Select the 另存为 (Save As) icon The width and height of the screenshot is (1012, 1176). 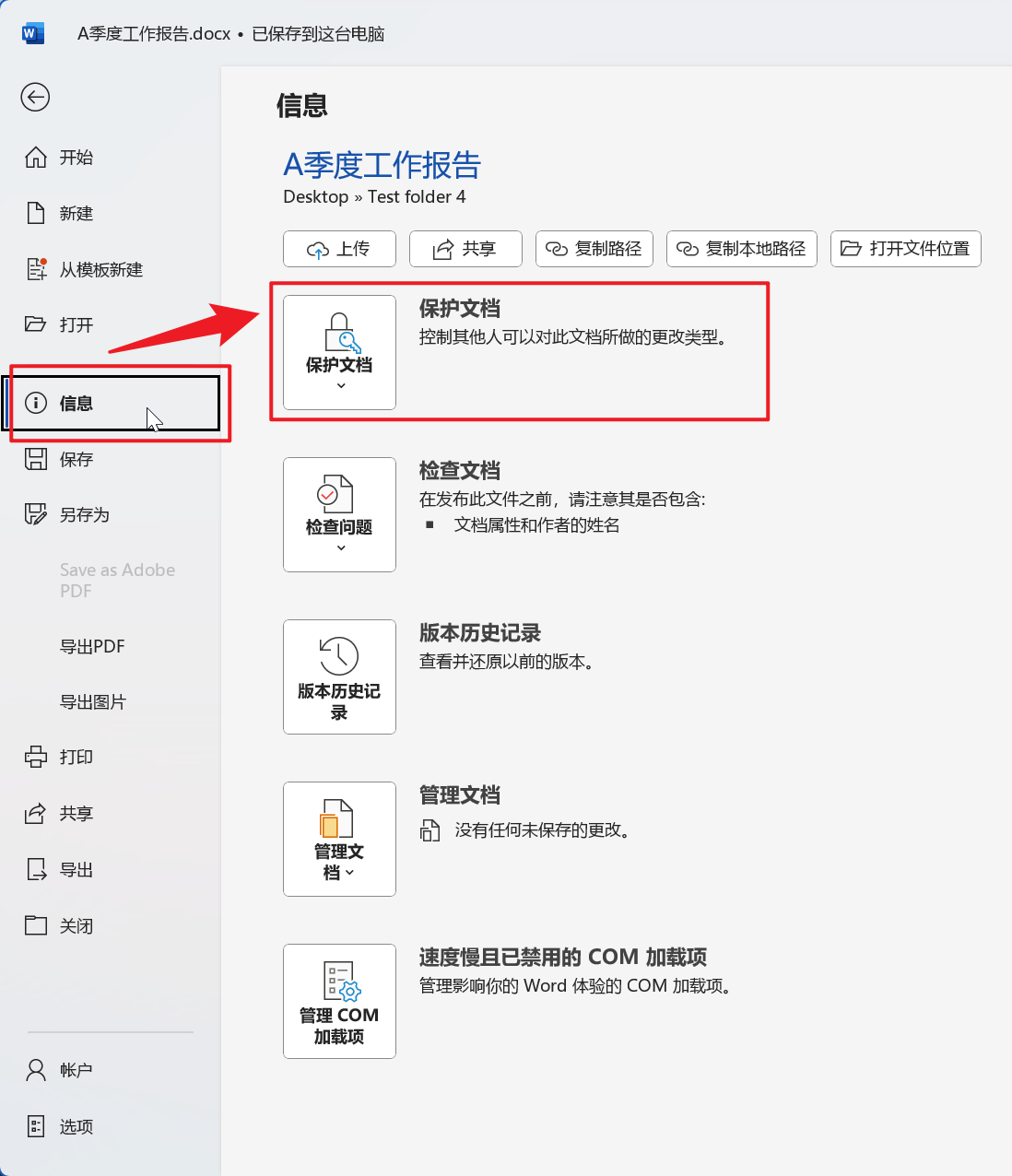click(37, 514)
